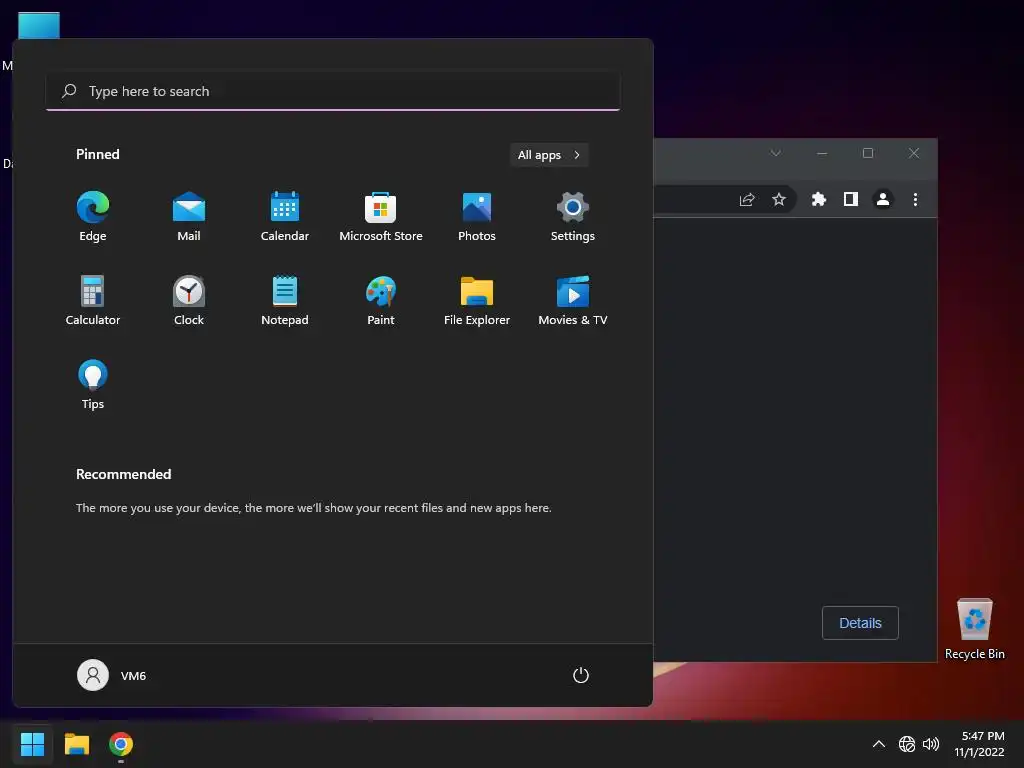Viewport: 1024px width, 768px height.
Task: Open the Calendar app
Action: click(x=285, y=217)
